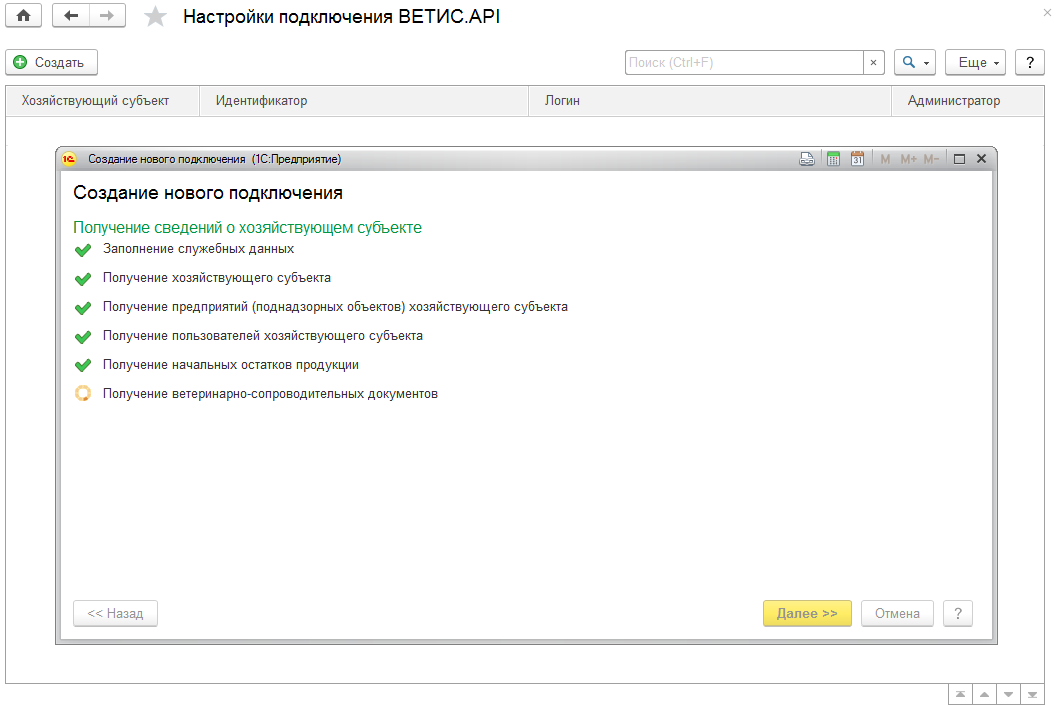1056x707 pixels.
Task: Cancel with the Отмена button
Action: coord(897,613)
